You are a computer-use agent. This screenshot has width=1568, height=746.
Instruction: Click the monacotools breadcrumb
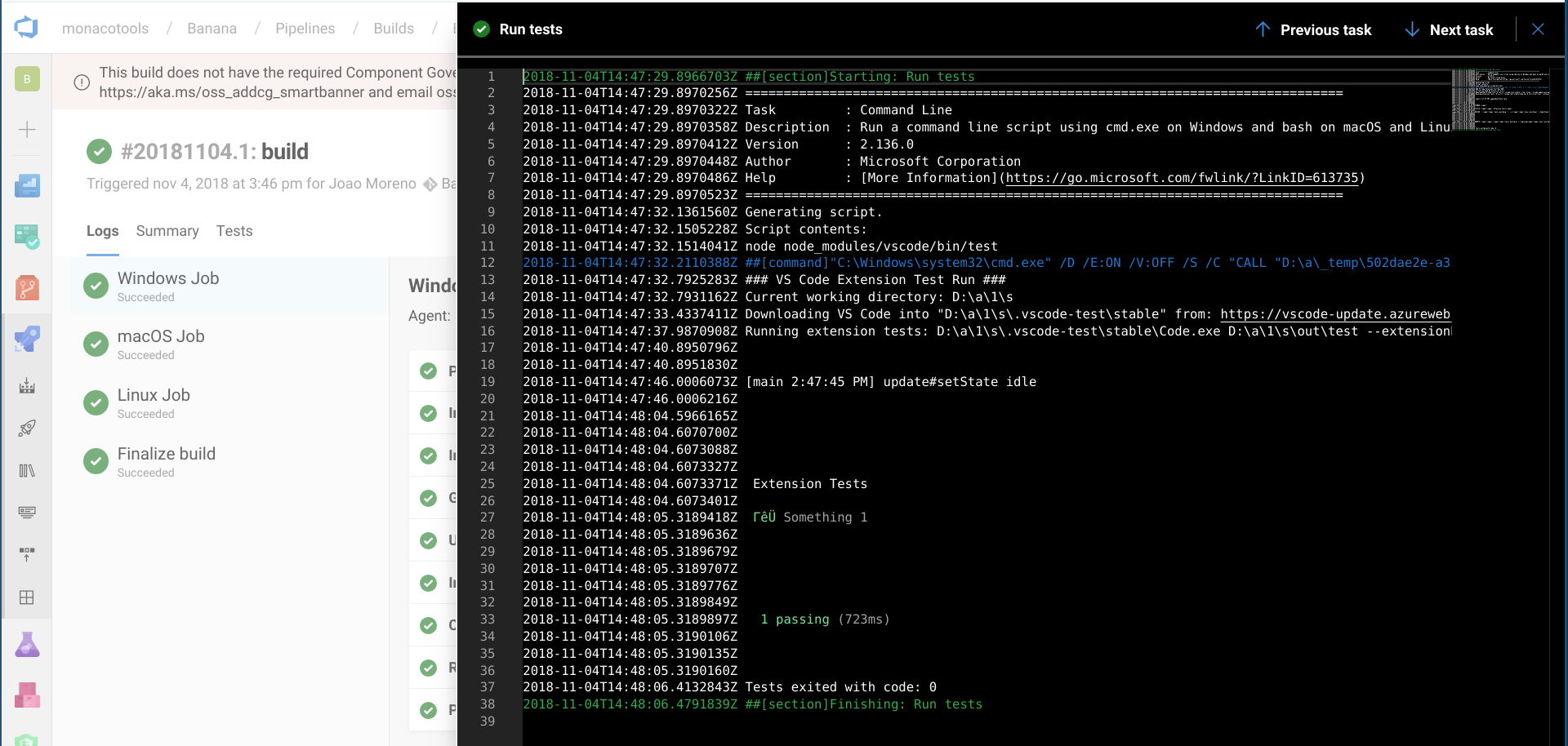105,29
